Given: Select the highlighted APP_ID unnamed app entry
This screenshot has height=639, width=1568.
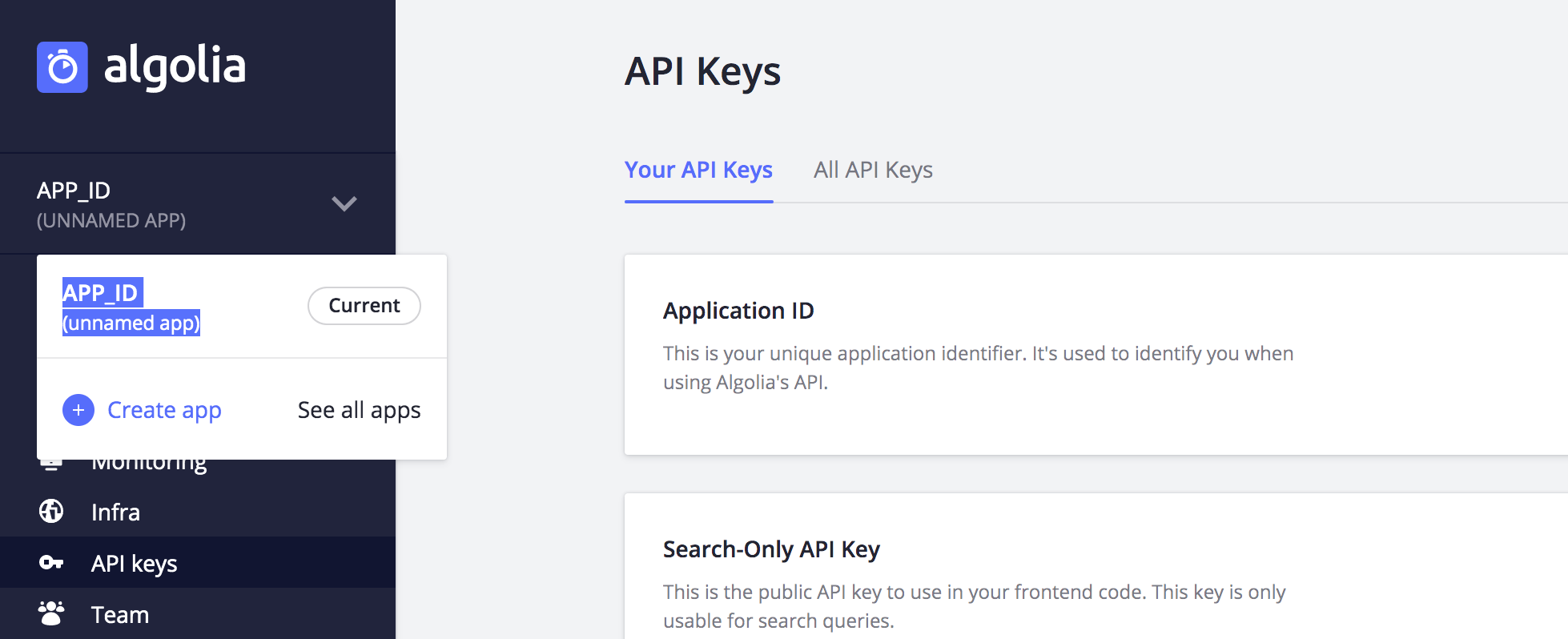Looking at the screenshot, I should pyautogui.click(x=131, y=307).
